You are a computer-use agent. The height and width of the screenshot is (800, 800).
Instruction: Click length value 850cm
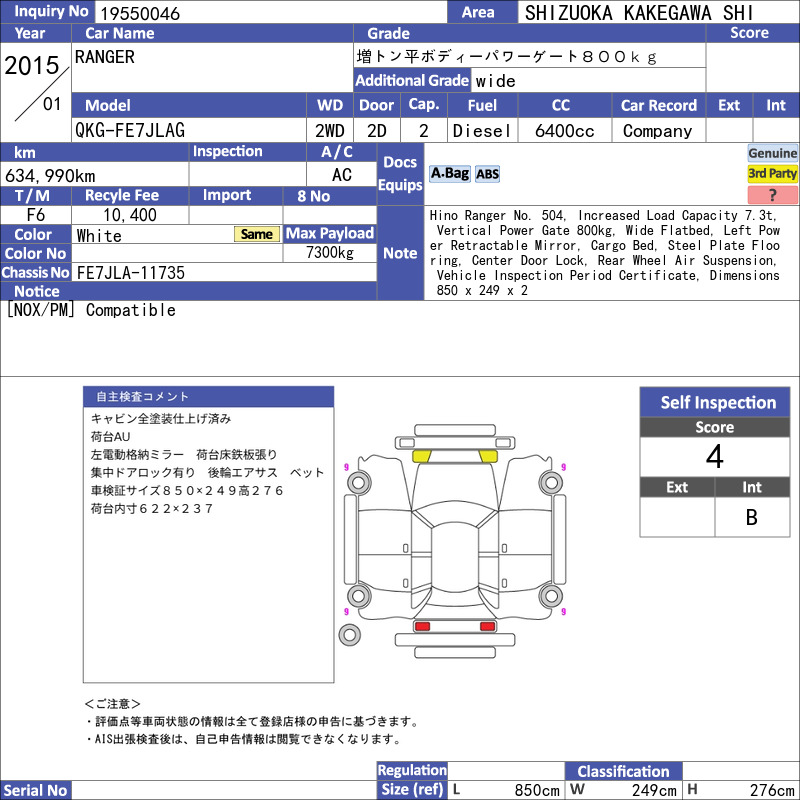click(x=537, y=790)
